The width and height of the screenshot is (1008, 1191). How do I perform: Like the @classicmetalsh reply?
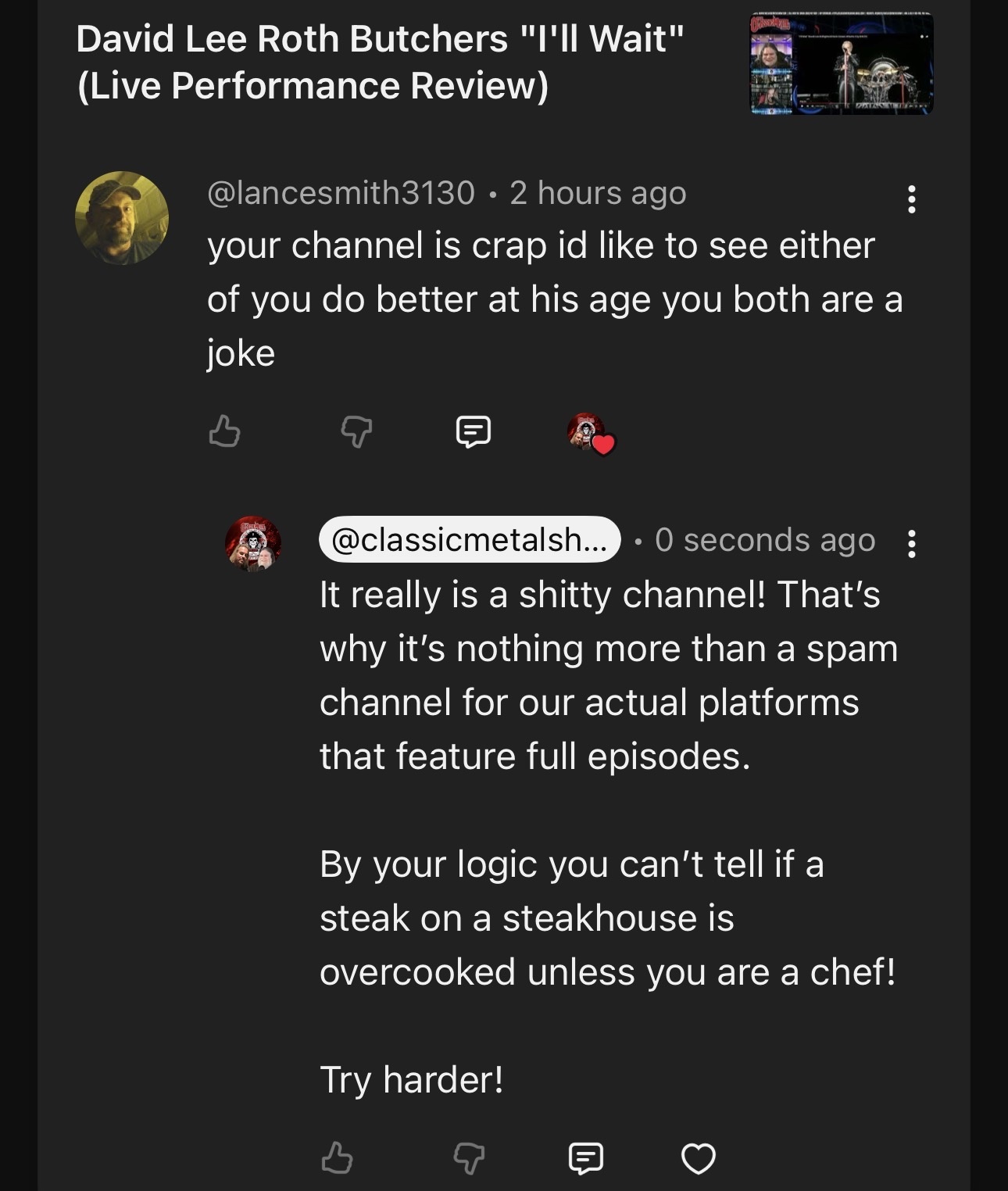(337, 1157)
